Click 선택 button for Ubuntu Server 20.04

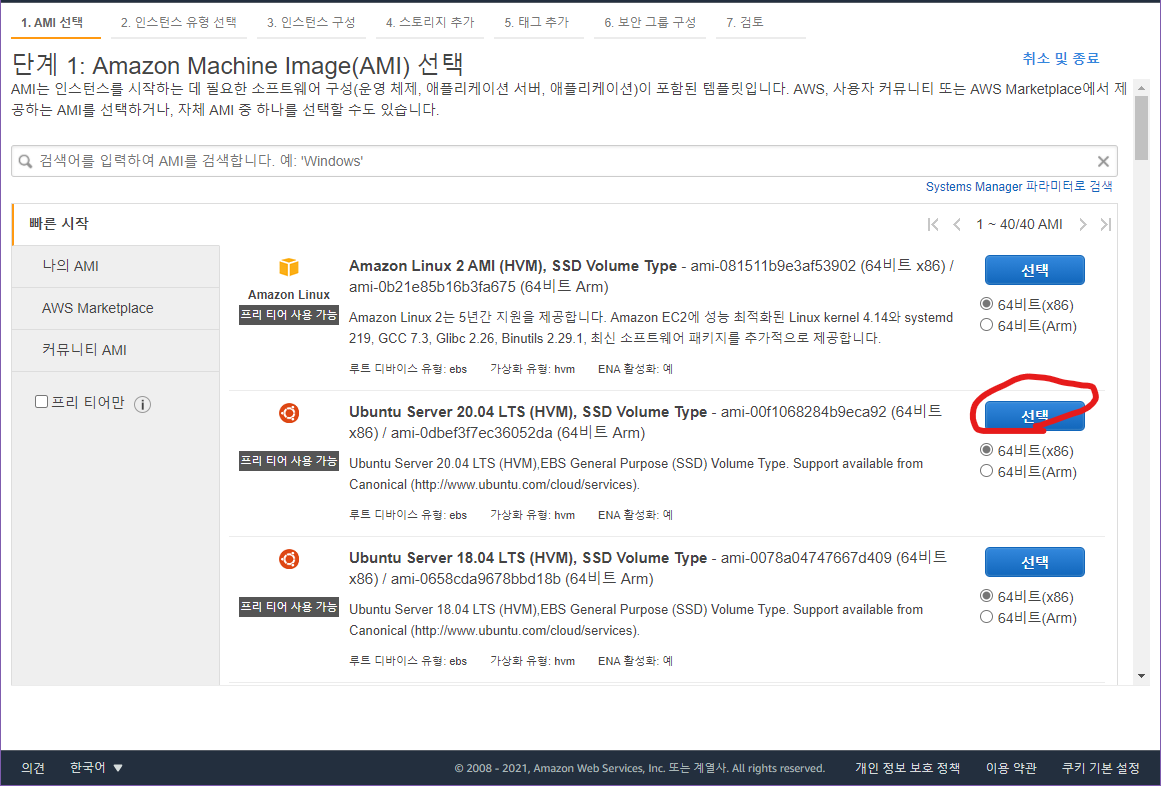1034,416
